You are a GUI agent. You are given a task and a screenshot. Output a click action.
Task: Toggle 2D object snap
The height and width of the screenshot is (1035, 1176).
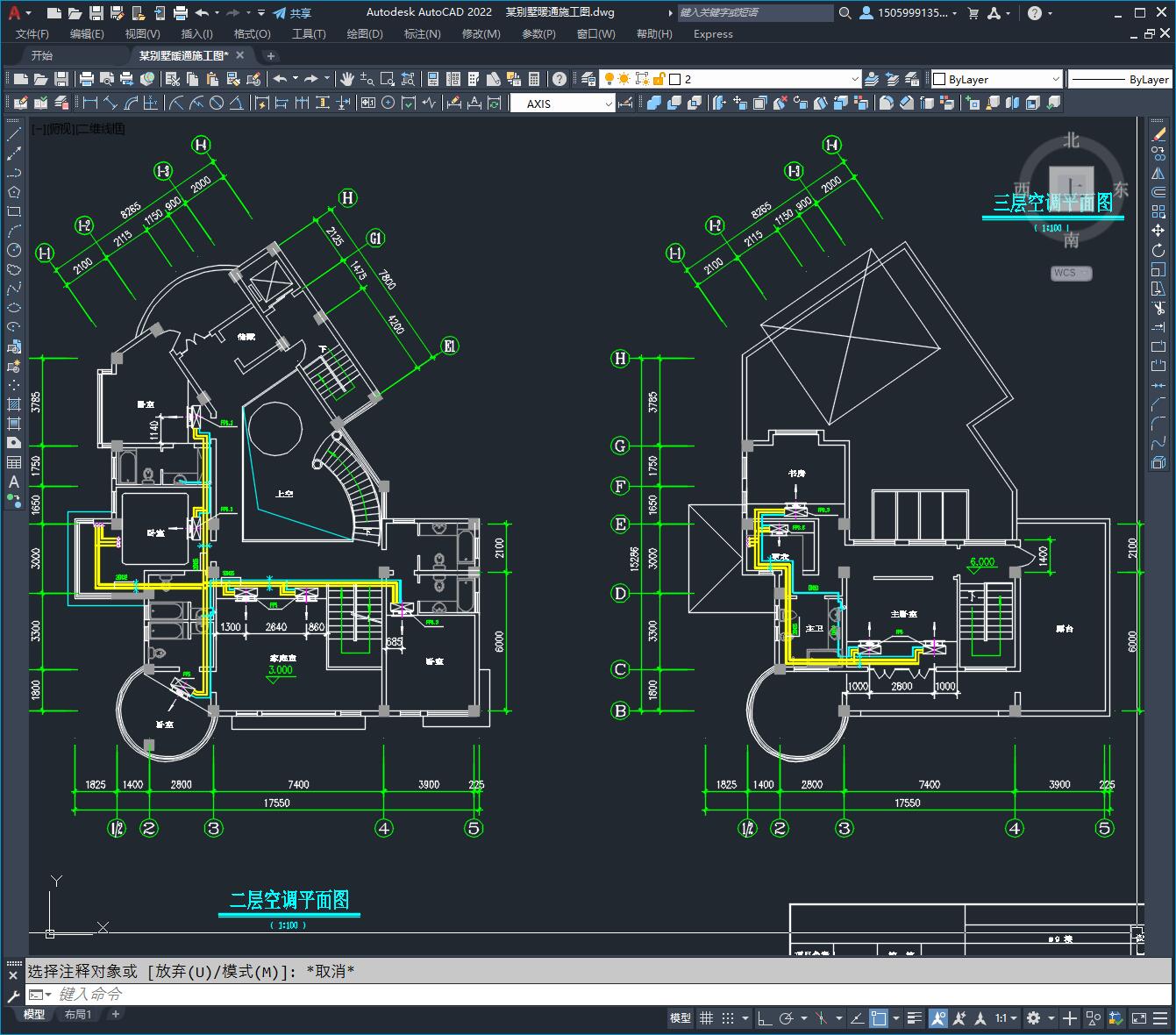878,1018
